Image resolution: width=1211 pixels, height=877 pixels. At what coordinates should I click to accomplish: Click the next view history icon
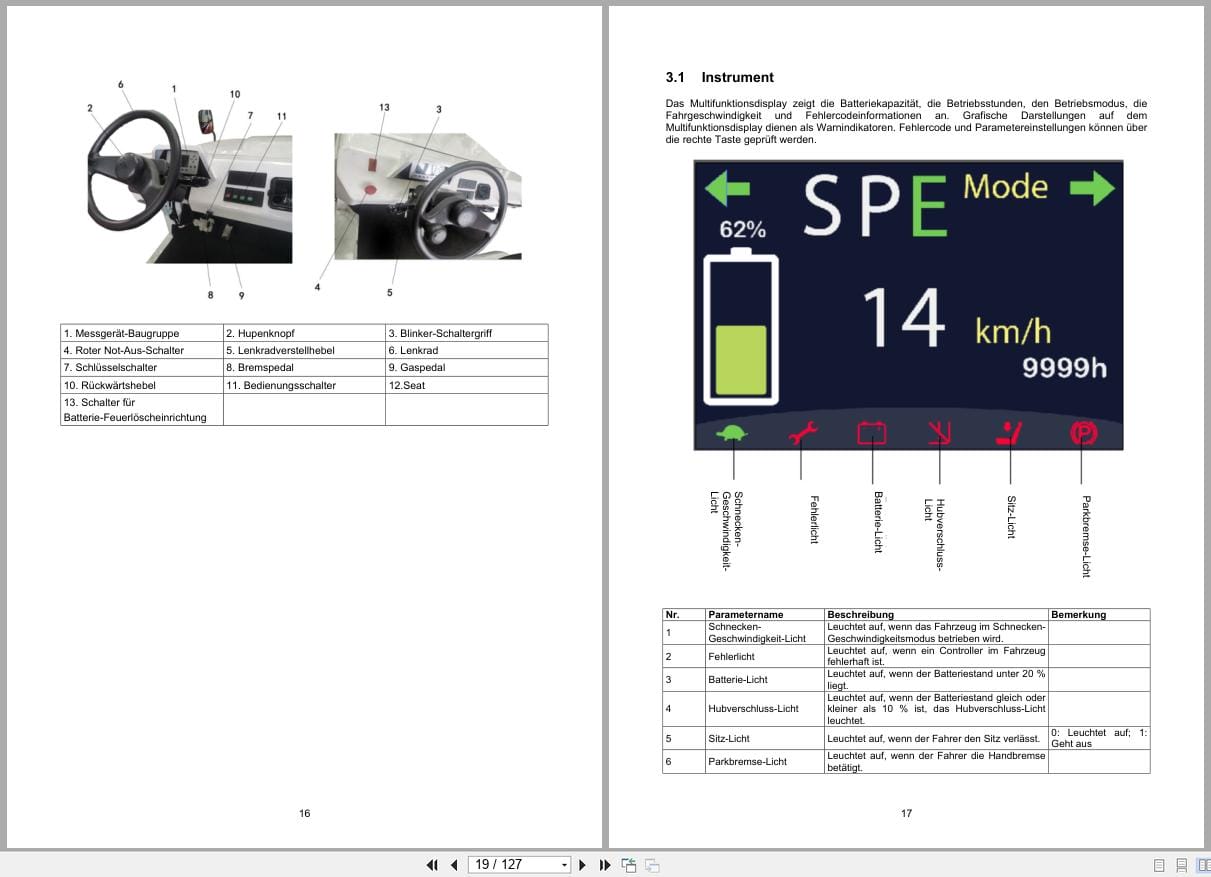tap(650, 864)
